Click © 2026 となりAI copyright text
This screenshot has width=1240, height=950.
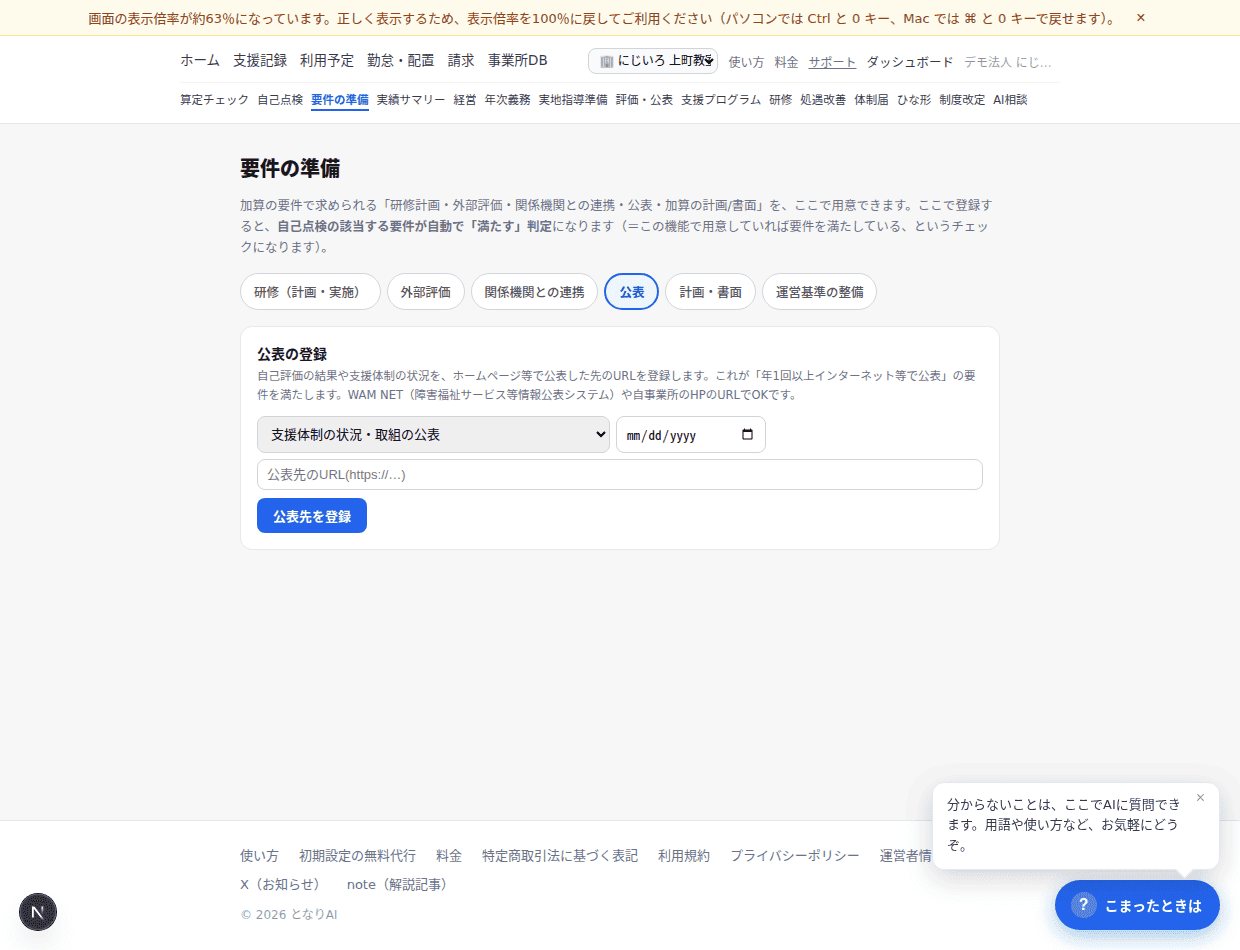(x=289, y=914)
